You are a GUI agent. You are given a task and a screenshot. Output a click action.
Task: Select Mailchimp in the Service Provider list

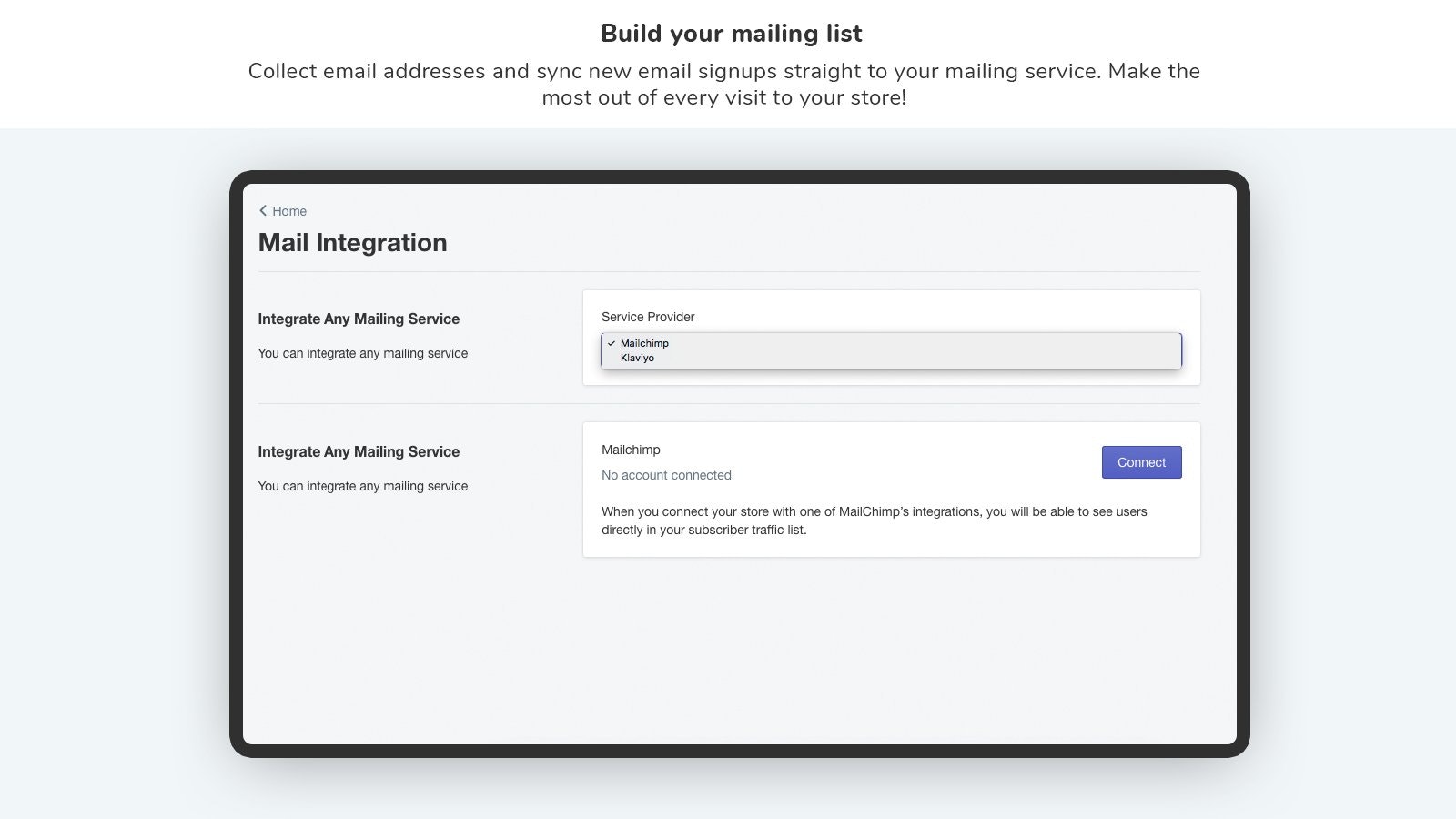tap(643, 343)
